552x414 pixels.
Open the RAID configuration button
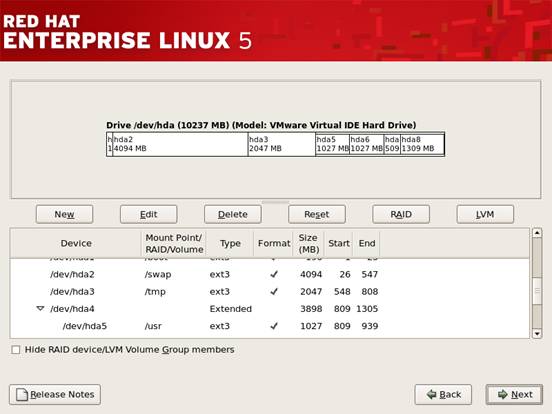pos(401,214)
